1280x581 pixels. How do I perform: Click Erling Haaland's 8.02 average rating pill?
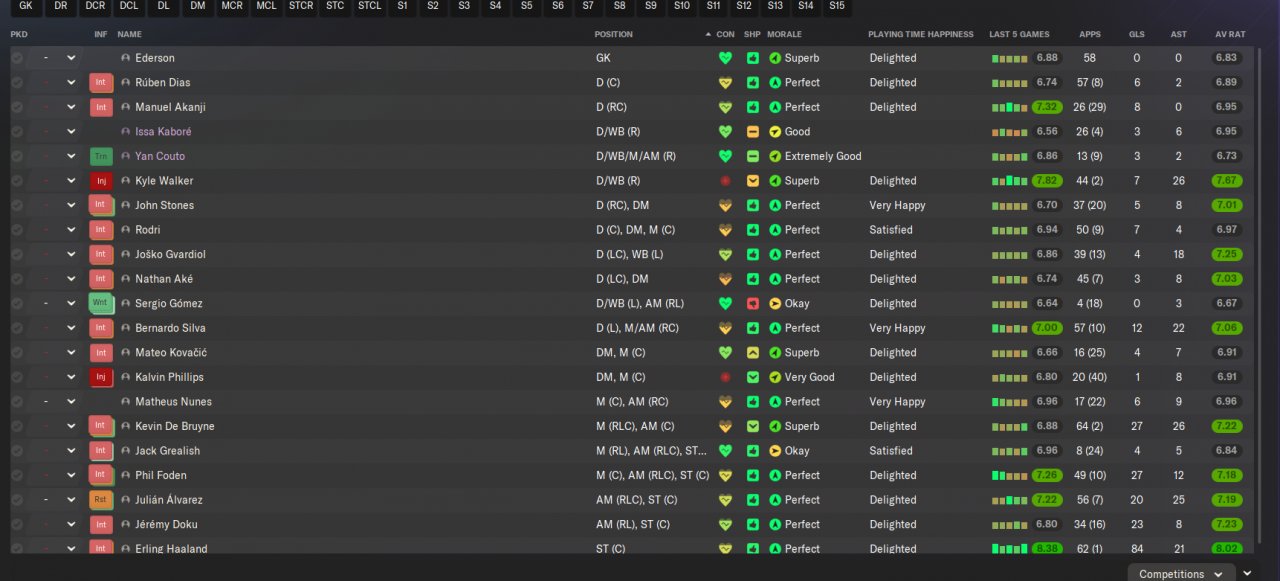click(x=1226, y=548)
